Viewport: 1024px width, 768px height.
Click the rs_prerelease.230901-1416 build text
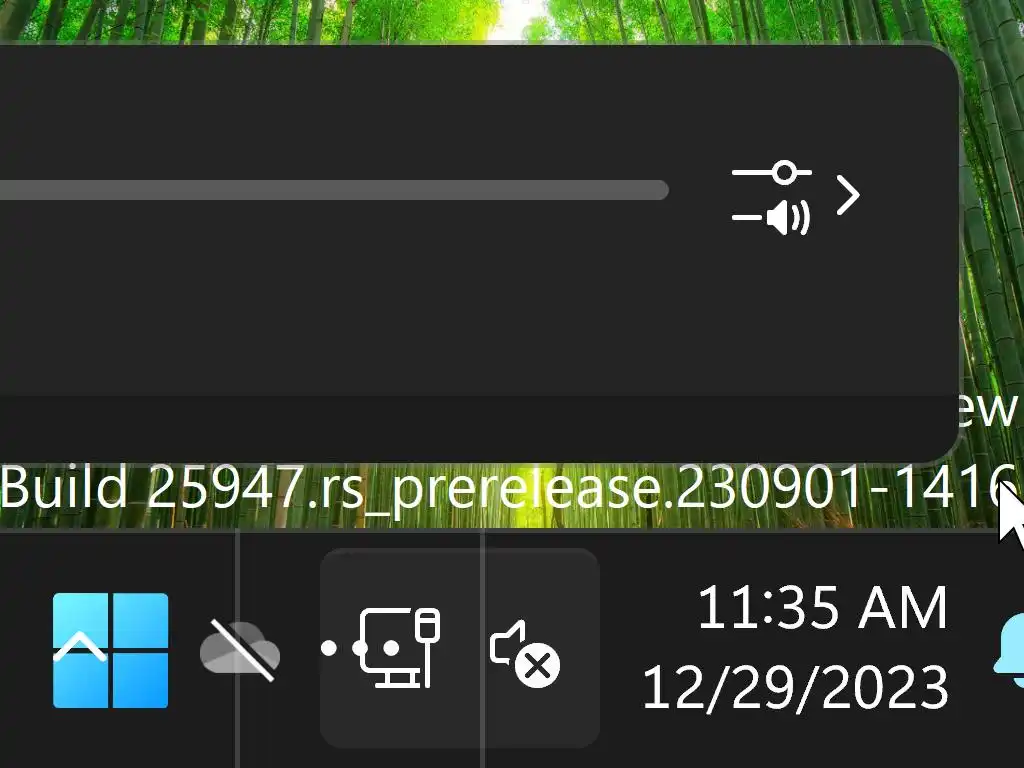[662, 488]
